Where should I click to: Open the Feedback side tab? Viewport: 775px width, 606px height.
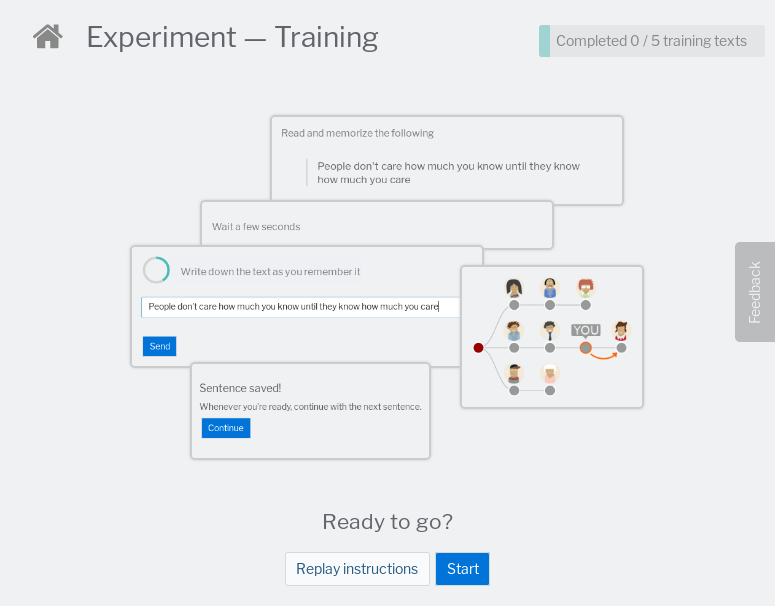(x=755, y=292)
